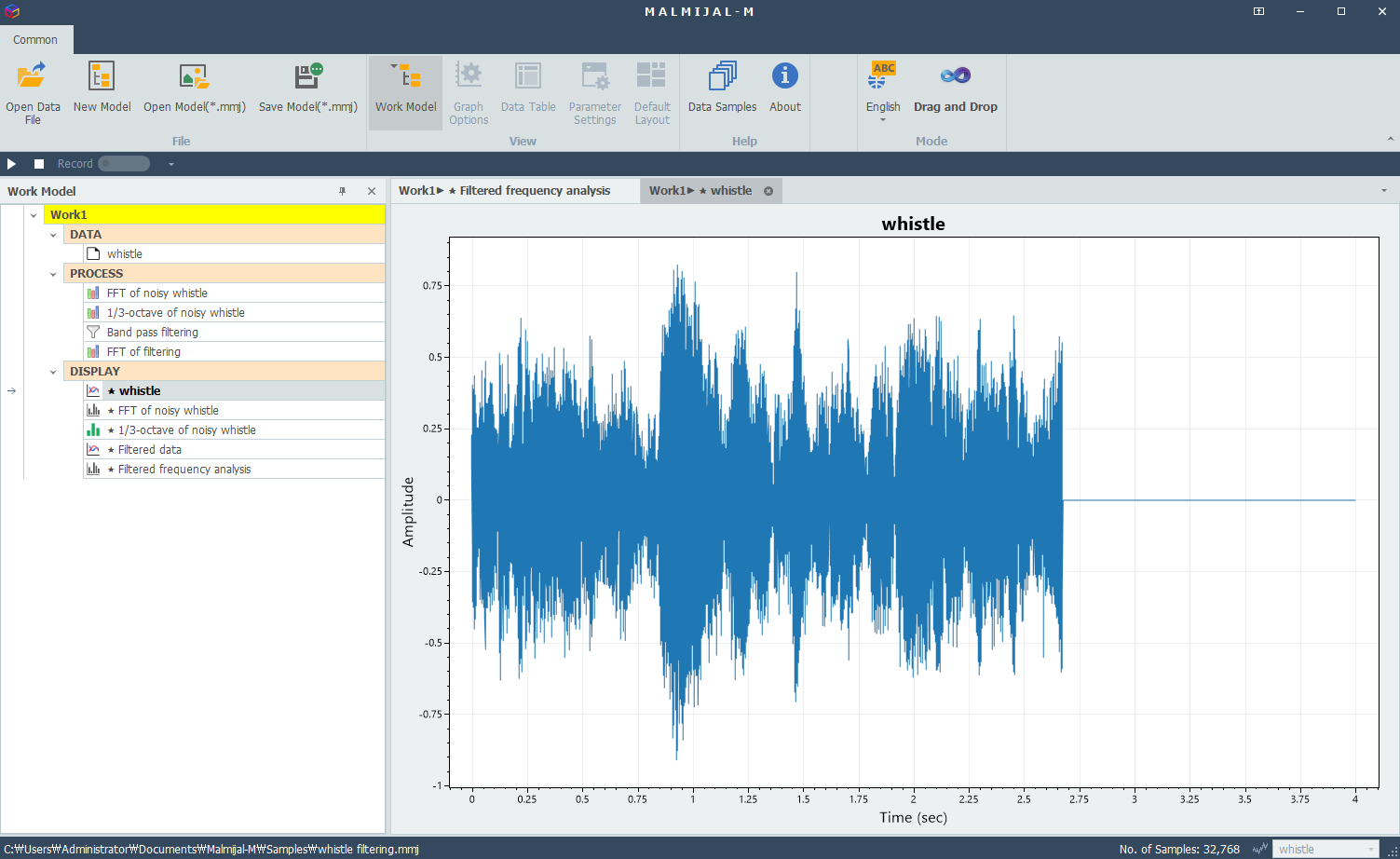1400x859 pixels.
Task: Click the waveform icon in status bar
Action: (x=1260, y=849)
